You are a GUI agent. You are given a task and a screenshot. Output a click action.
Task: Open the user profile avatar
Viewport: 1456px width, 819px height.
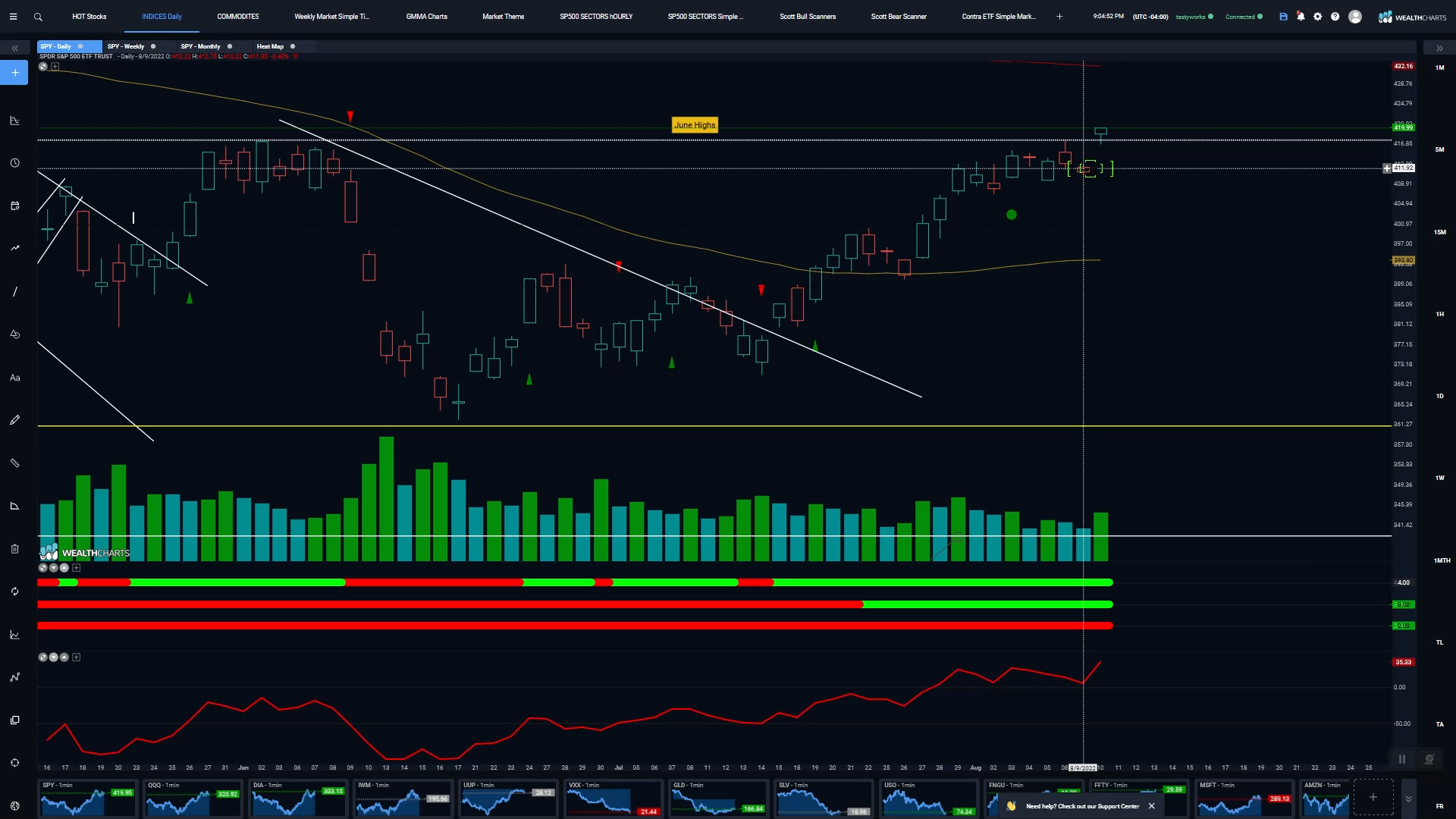[1355, 16]
